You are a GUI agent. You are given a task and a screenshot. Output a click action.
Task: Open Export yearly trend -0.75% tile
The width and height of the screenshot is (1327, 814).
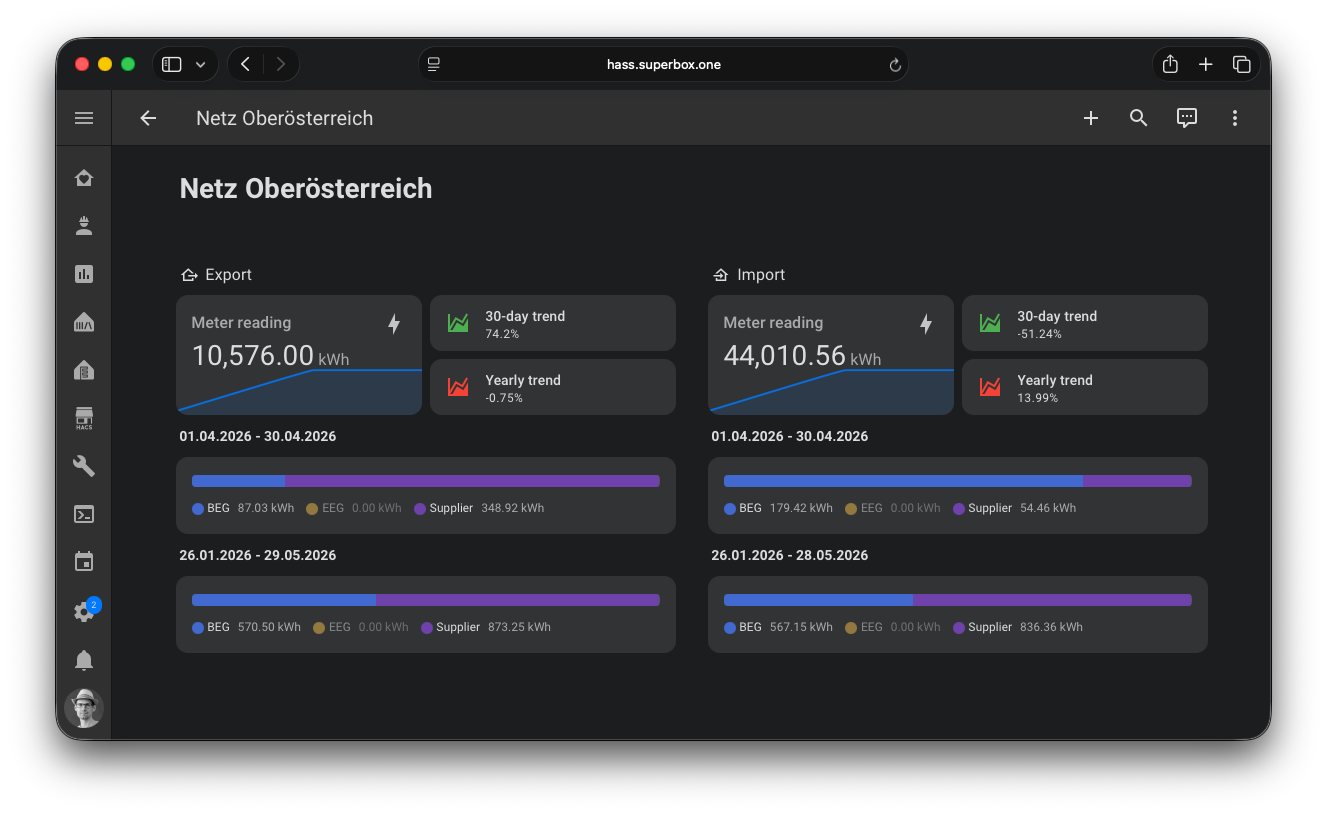[x=553, y=387]
